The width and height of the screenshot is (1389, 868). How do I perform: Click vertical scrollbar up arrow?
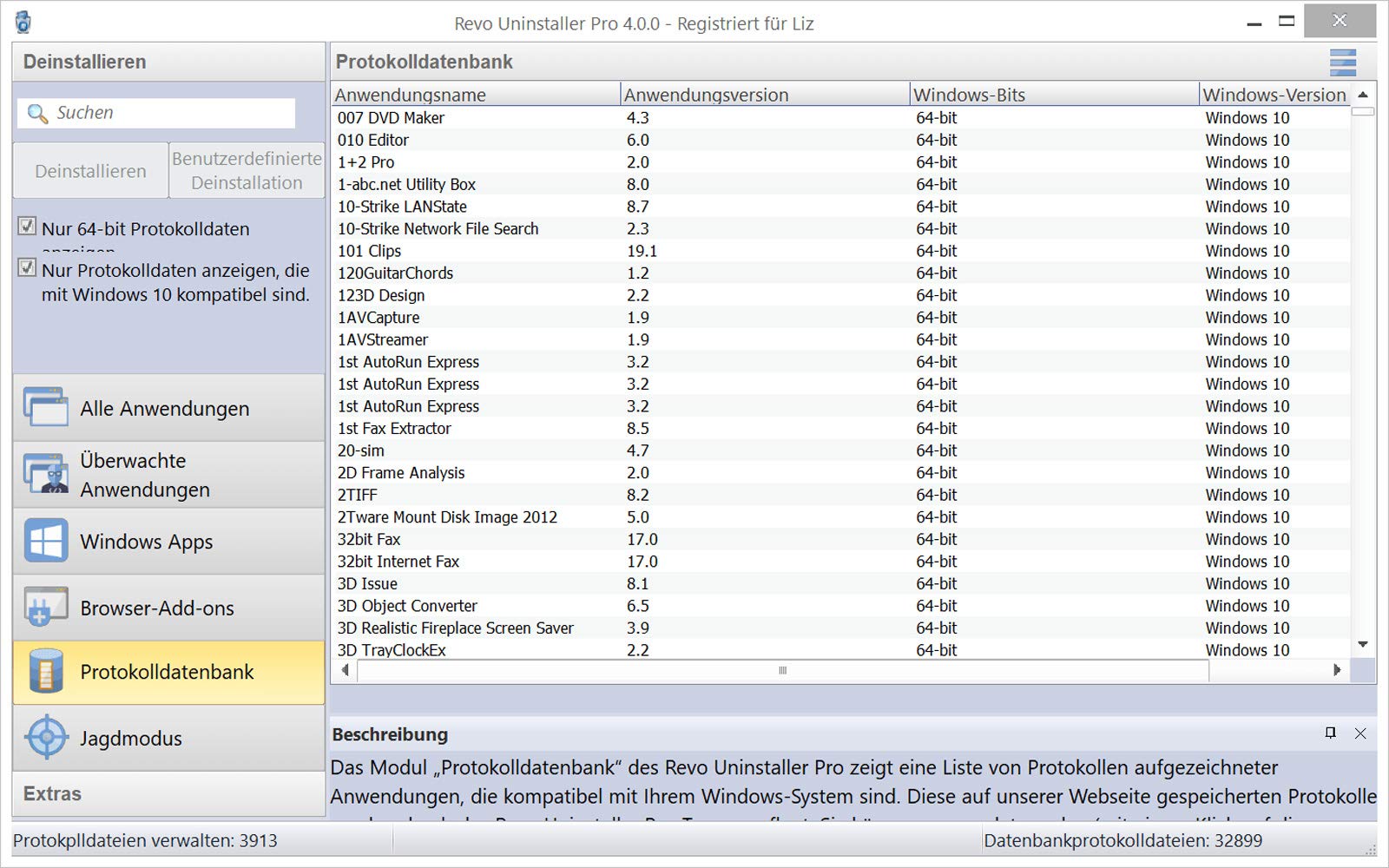point(1363,95)
